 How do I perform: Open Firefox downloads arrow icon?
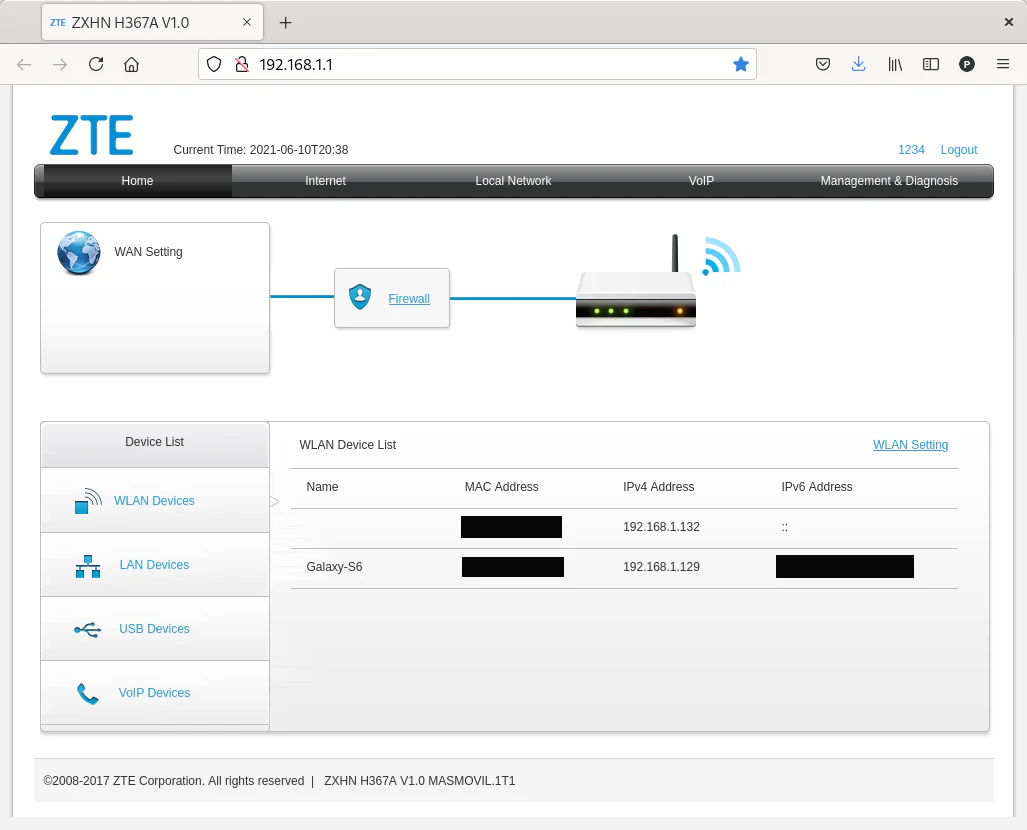[x=858, y=64]
